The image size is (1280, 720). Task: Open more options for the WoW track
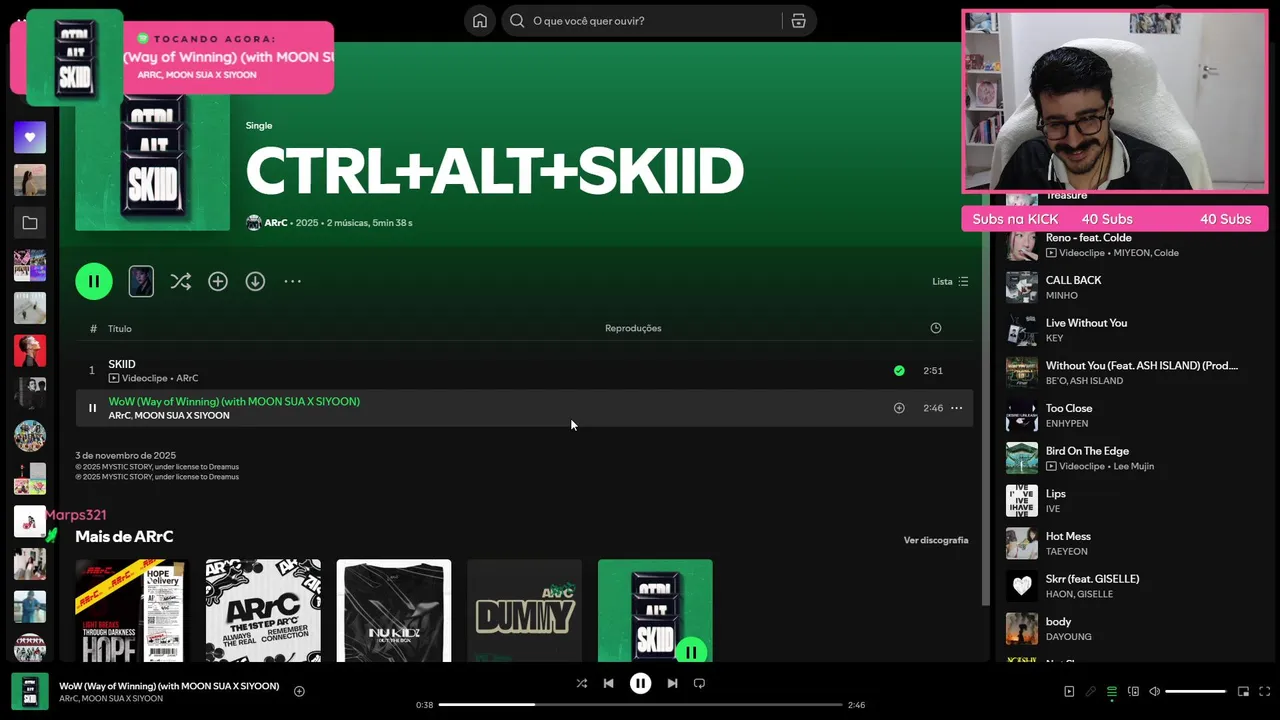pyautogui.click(x=957, y=408)
